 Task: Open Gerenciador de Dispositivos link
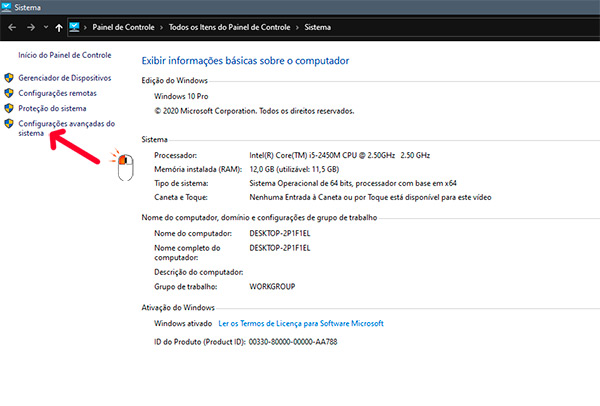click(x=65, y=78)
